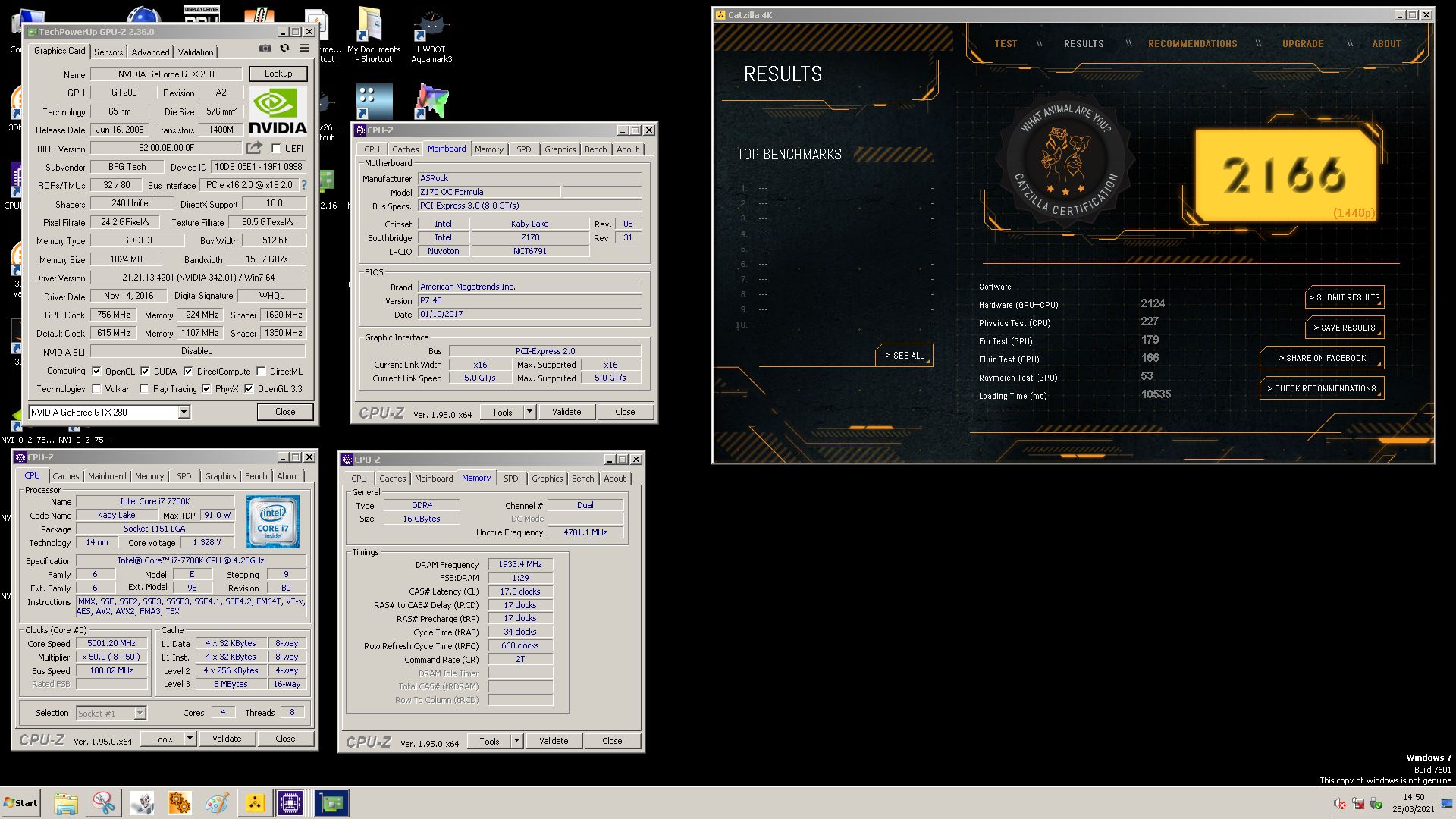Open the blue dotted desktop shortcut icon

click(375, 102)
